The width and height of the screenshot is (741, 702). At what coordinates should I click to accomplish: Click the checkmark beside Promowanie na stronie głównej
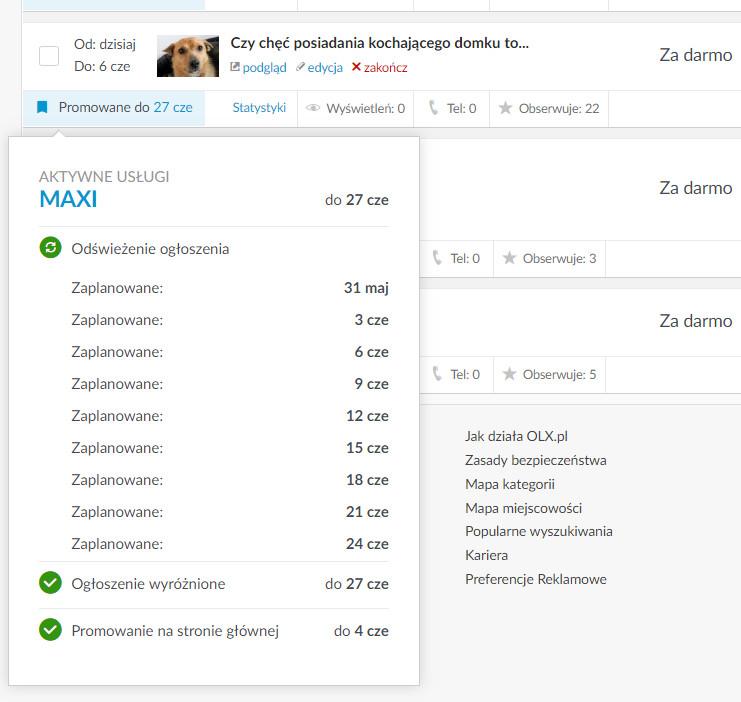pyautogui.click(x=50, y=631)
